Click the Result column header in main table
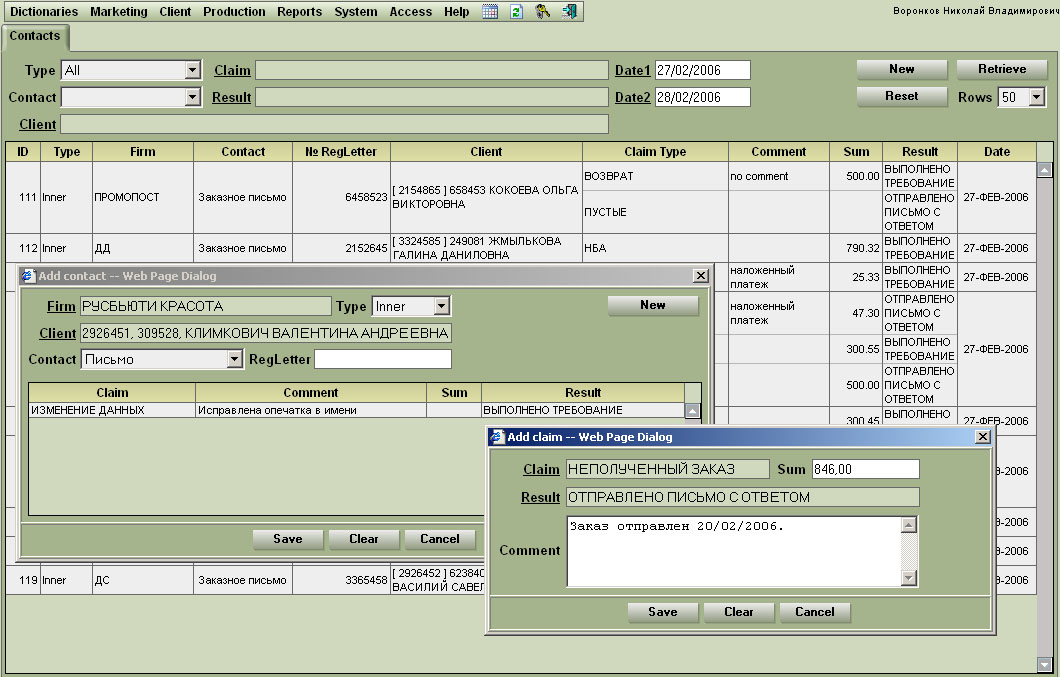The height and width of the screenshot is (677, 1060). [919, 152]
